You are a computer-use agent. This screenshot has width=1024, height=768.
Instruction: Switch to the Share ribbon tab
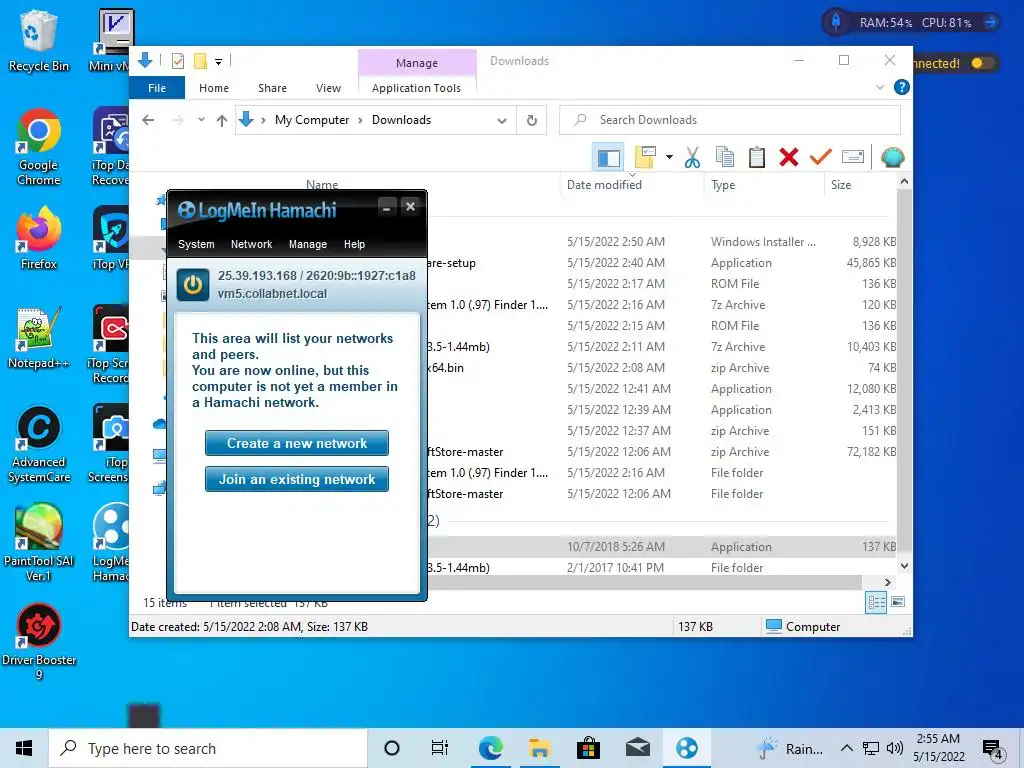272,88
